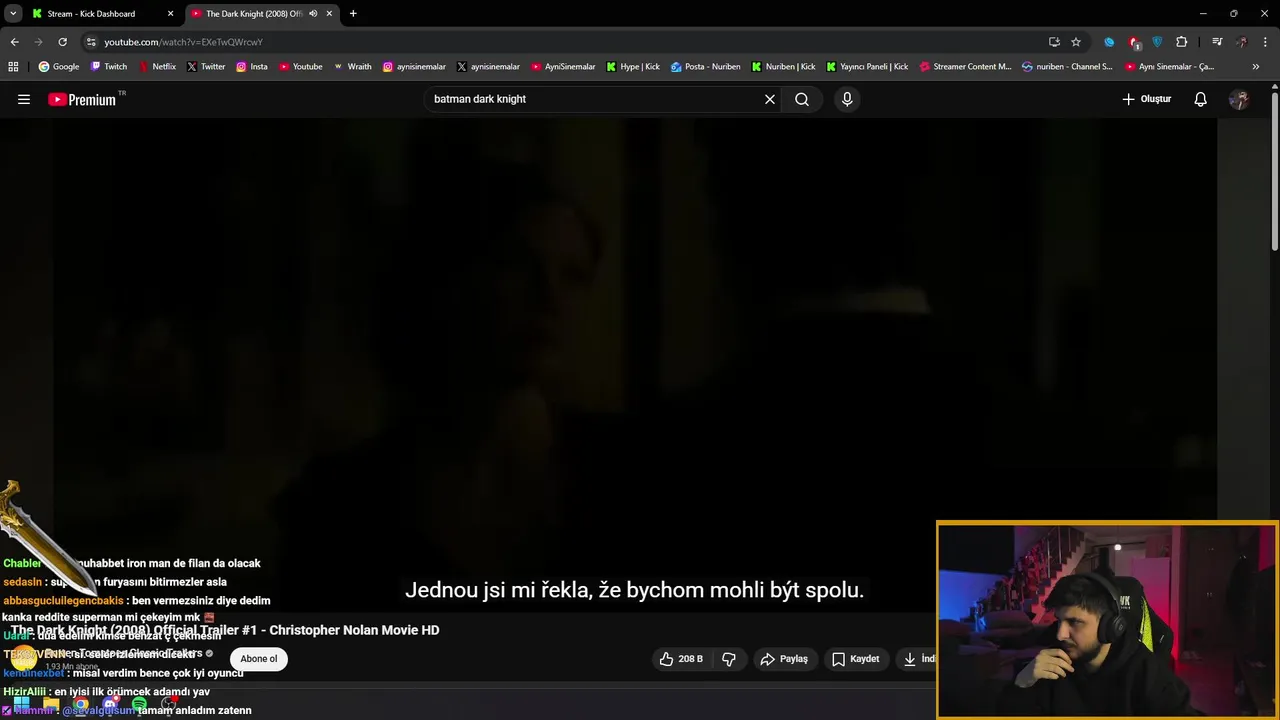1280x720 pixels.
Task: Open the Twitch bookmark
Action: [109, 67]
